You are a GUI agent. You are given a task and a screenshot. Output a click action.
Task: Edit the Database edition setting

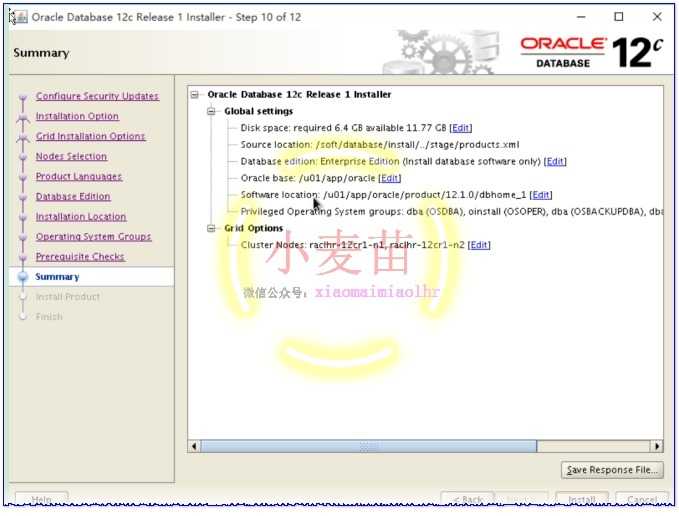555,161
